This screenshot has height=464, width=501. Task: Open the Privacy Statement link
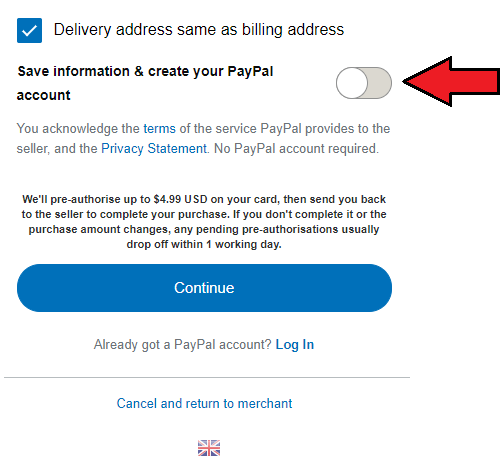(154, 148)
